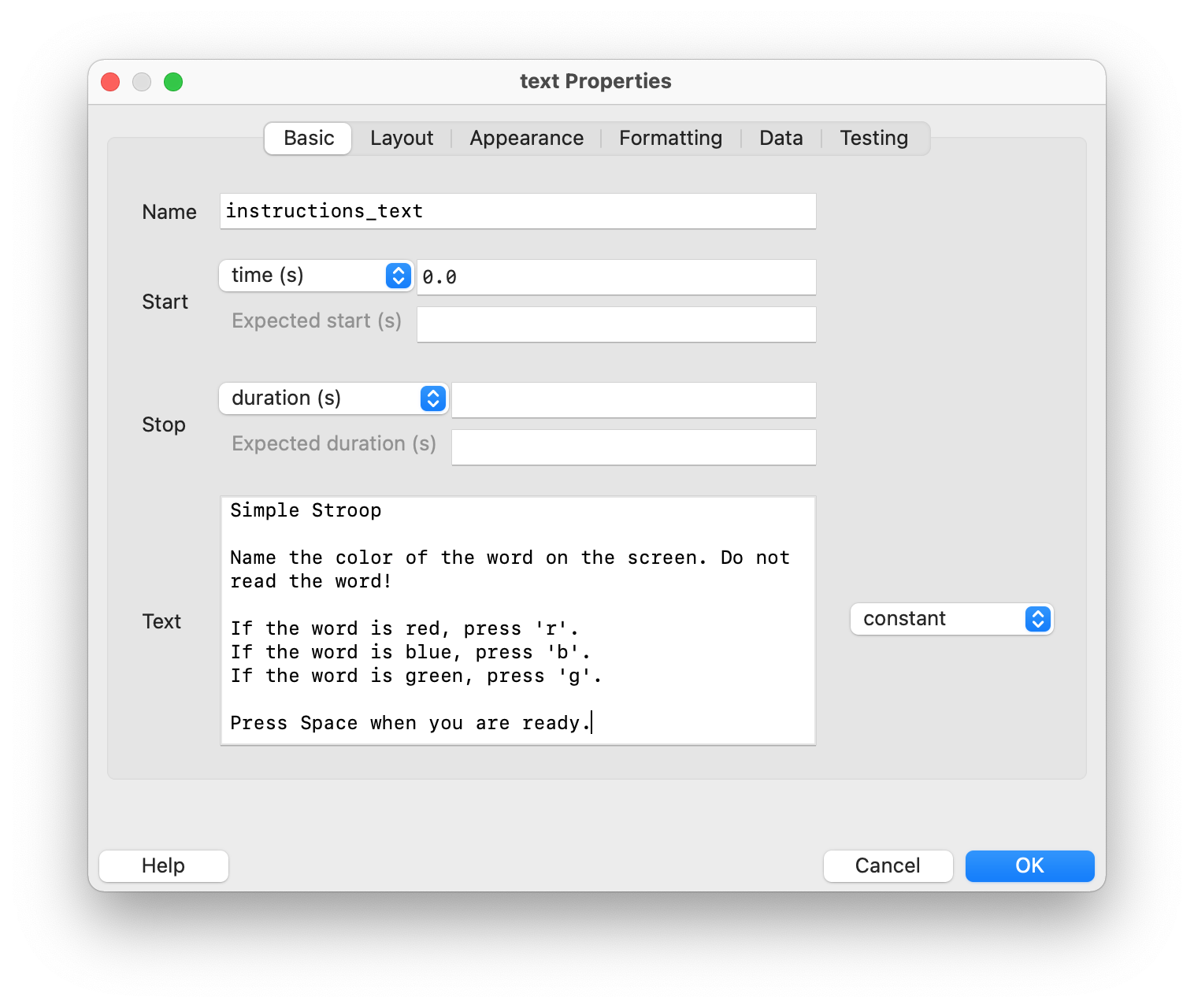Click the Name field containing instructions_text
The width and height of the screenshot is (1194, 1008).
click(517, 212)
